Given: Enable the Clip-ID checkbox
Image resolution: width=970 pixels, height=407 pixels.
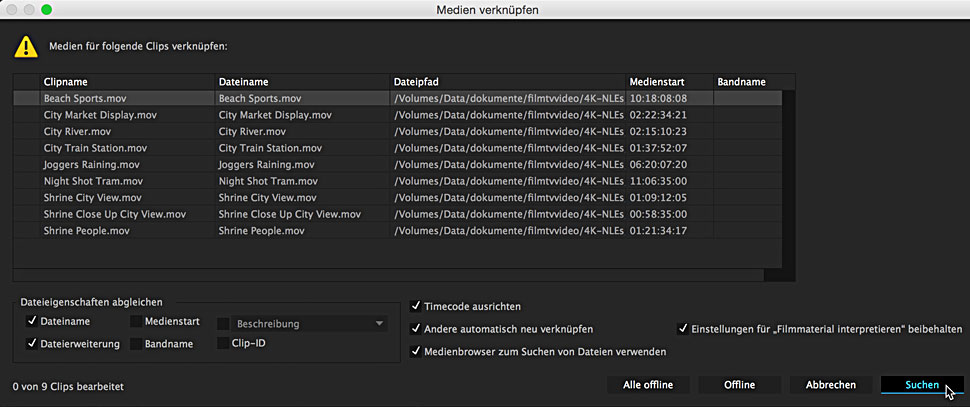Looking at the screenshot, I should [223, 344].
